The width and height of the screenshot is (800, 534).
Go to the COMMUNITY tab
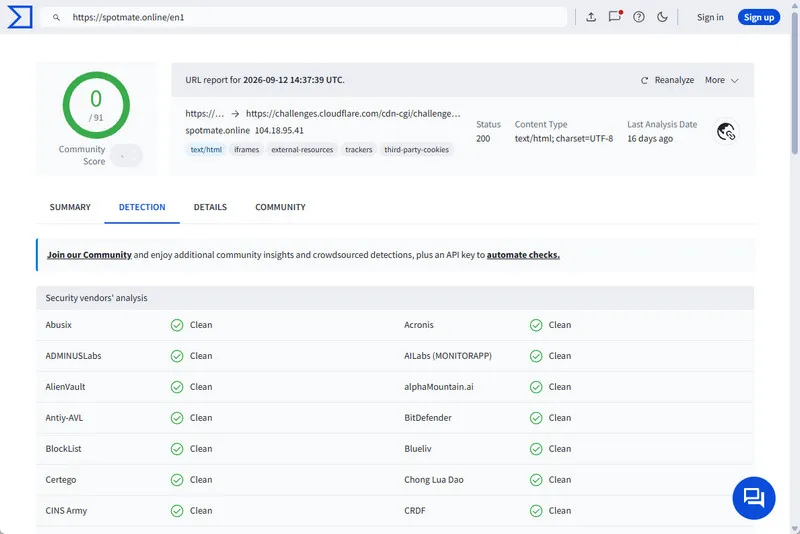[x=280, y=207]
